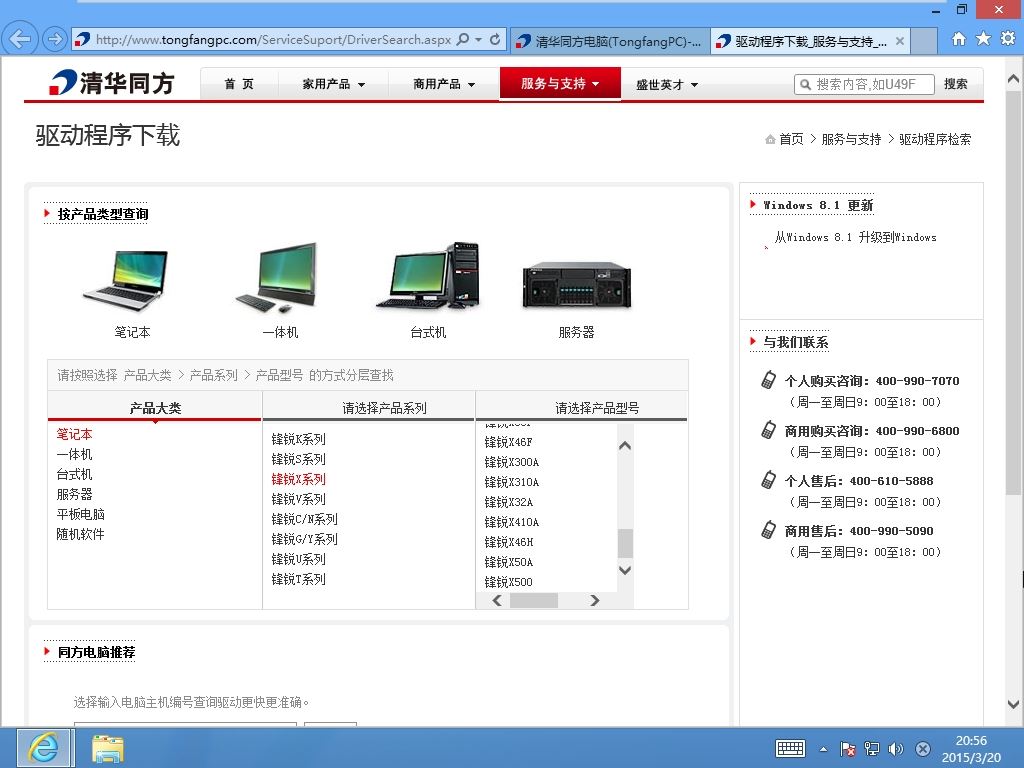1024x768 pixels.
Task: Go forward with the browser Forward arrow
Action: (x=55, y=39)
